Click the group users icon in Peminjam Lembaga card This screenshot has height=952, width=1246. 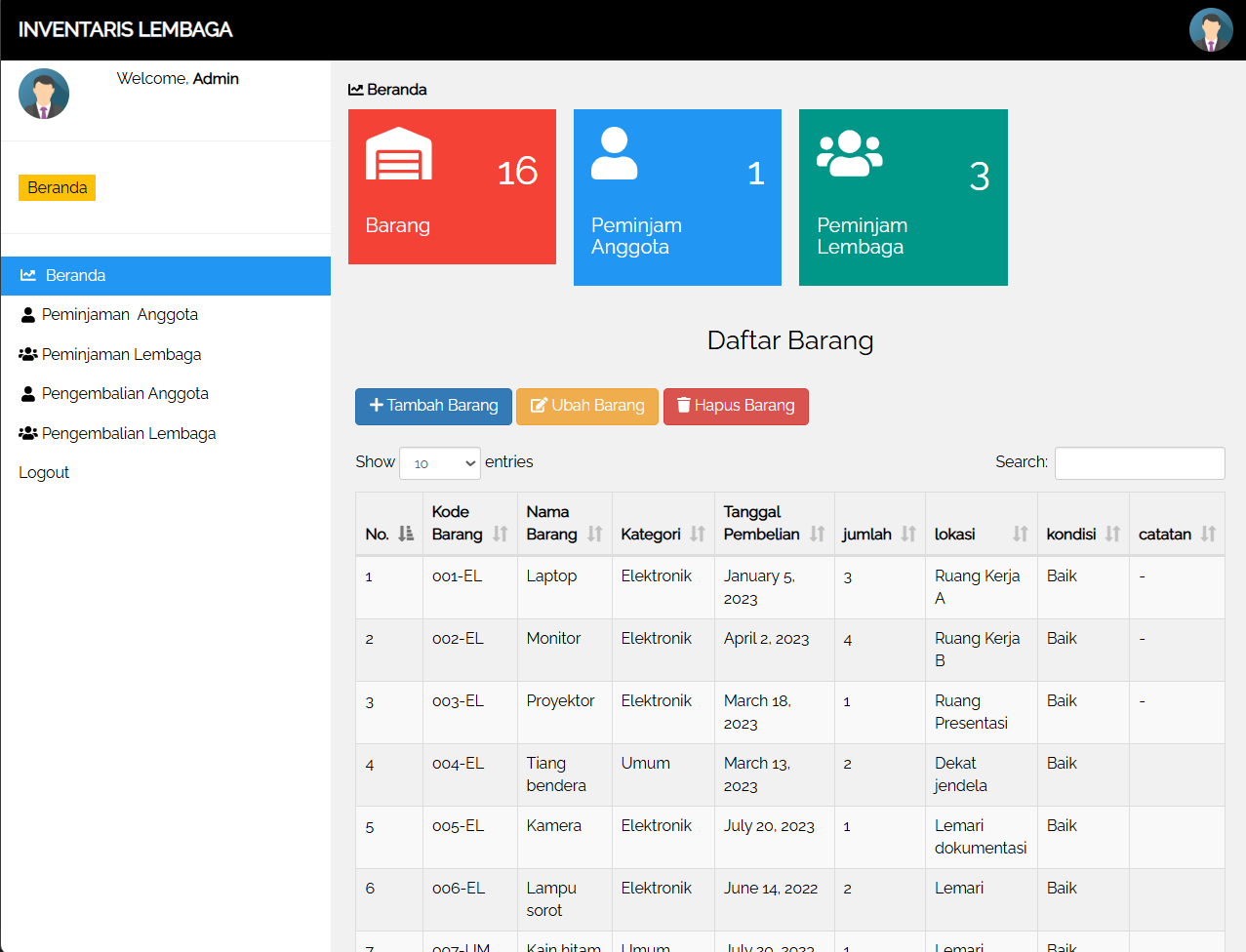849,154
